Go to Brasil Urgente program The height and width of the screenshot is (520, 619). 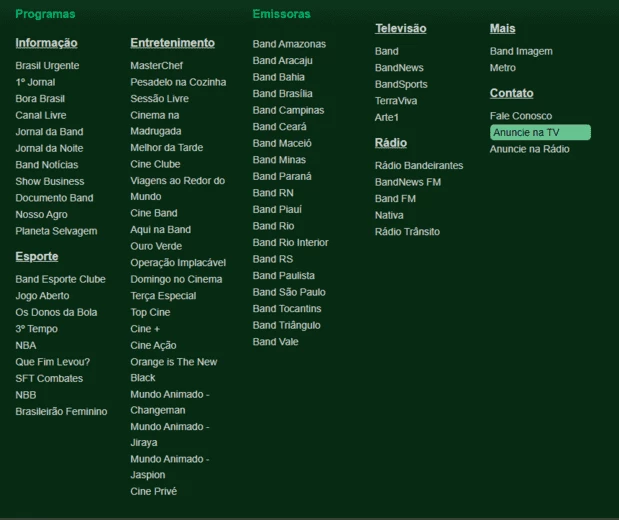[x=47, y=66]
